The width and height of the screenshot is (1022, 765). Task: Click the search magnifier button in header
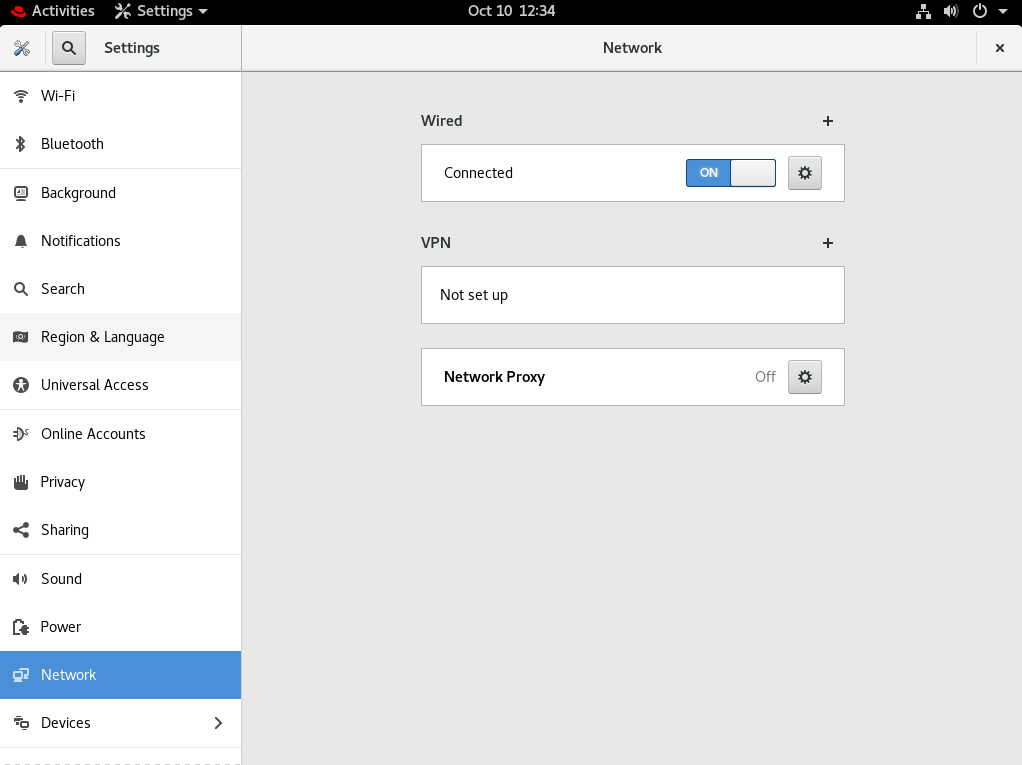tap(68, 48)
